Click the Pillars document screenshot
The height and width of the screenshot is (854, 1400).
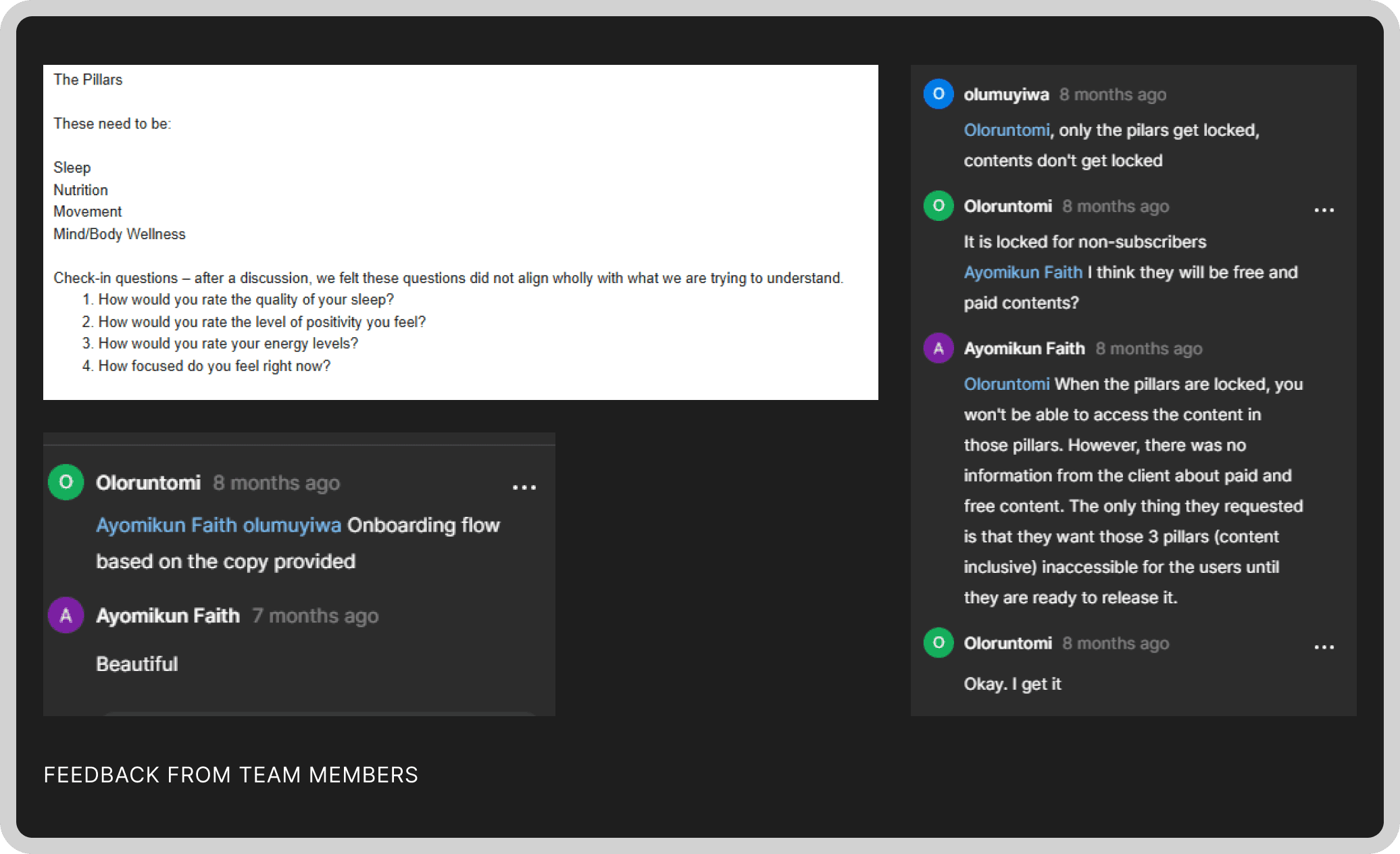tap(460, 232)
